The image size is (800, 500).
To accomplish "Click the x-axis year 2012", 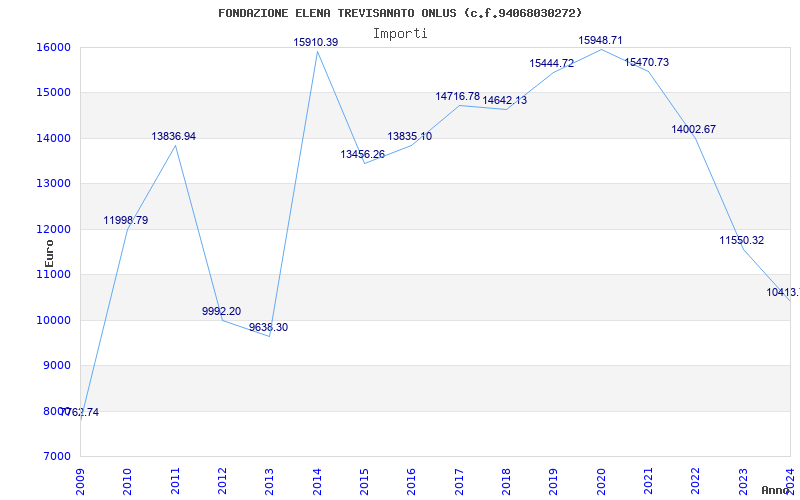I will pyautogui.click(x=222, y=482).
